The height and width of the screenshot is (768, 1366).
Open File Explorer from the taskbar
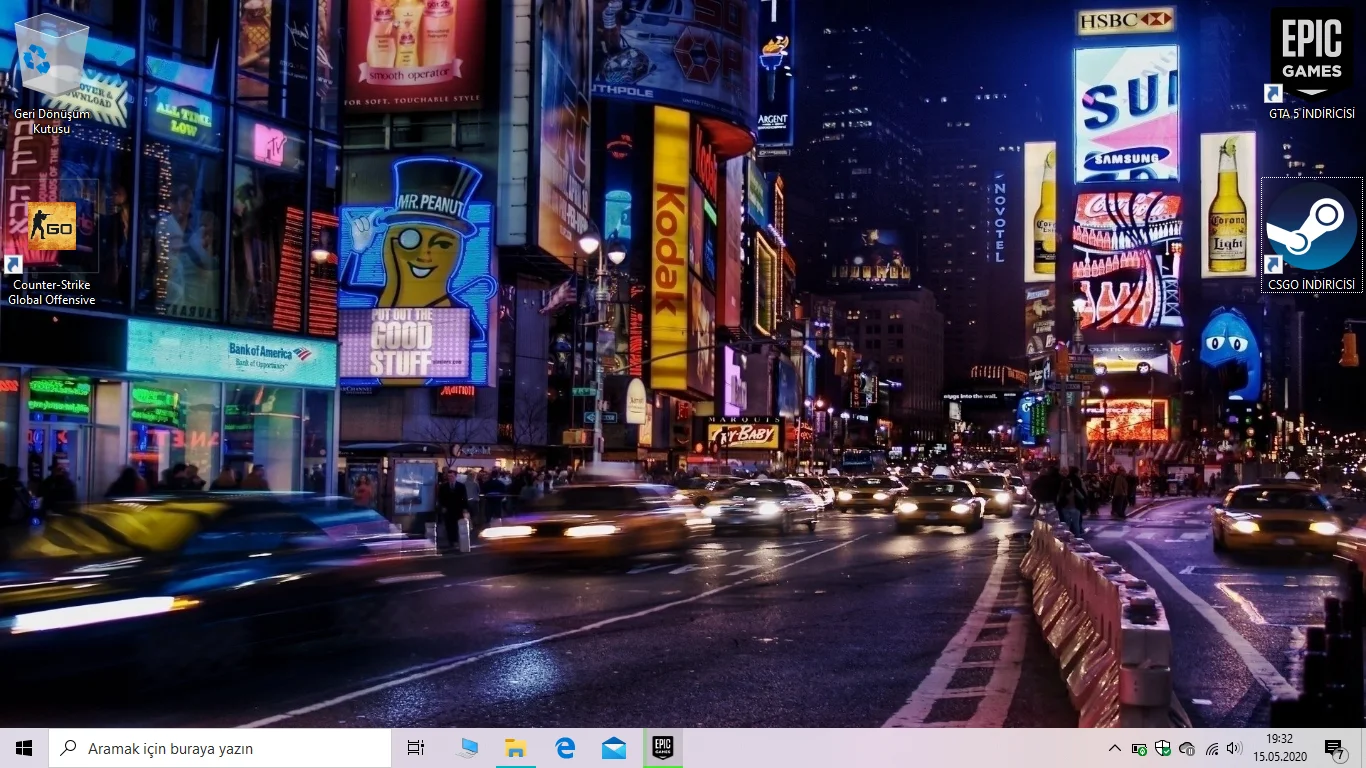click(x=515, y=748)
